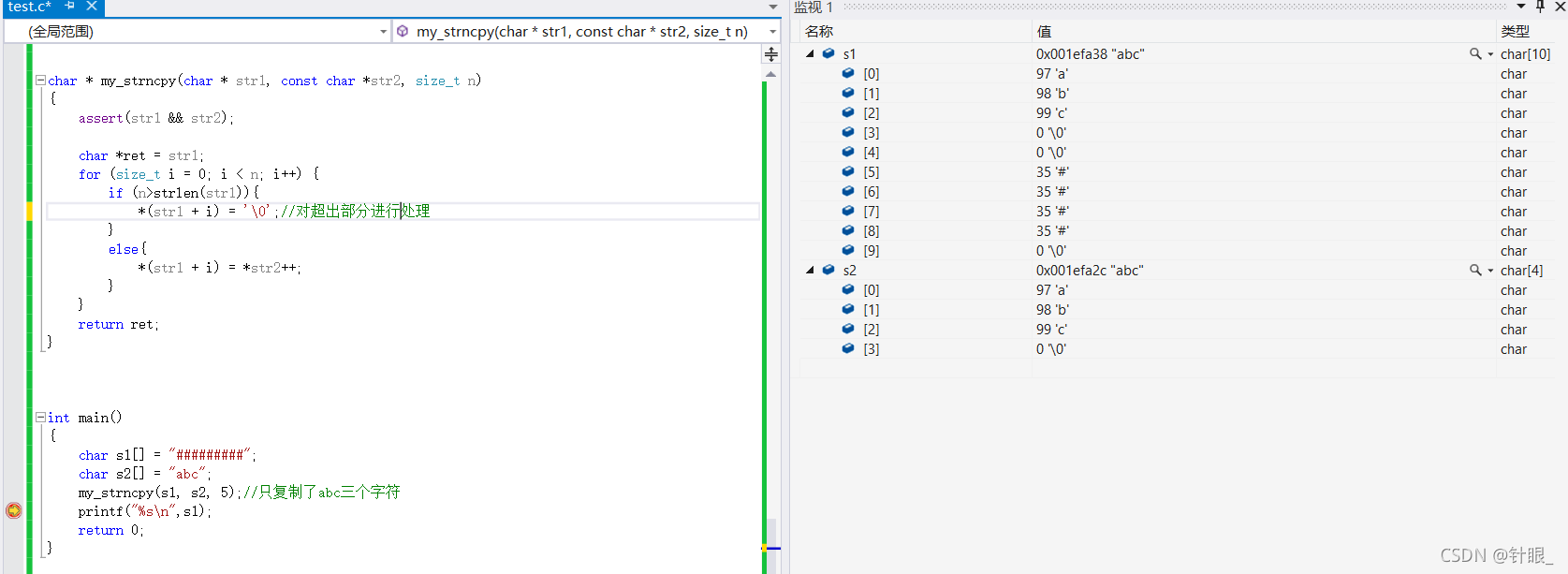Collapse the s1 watch variable

tap(810, 54)
